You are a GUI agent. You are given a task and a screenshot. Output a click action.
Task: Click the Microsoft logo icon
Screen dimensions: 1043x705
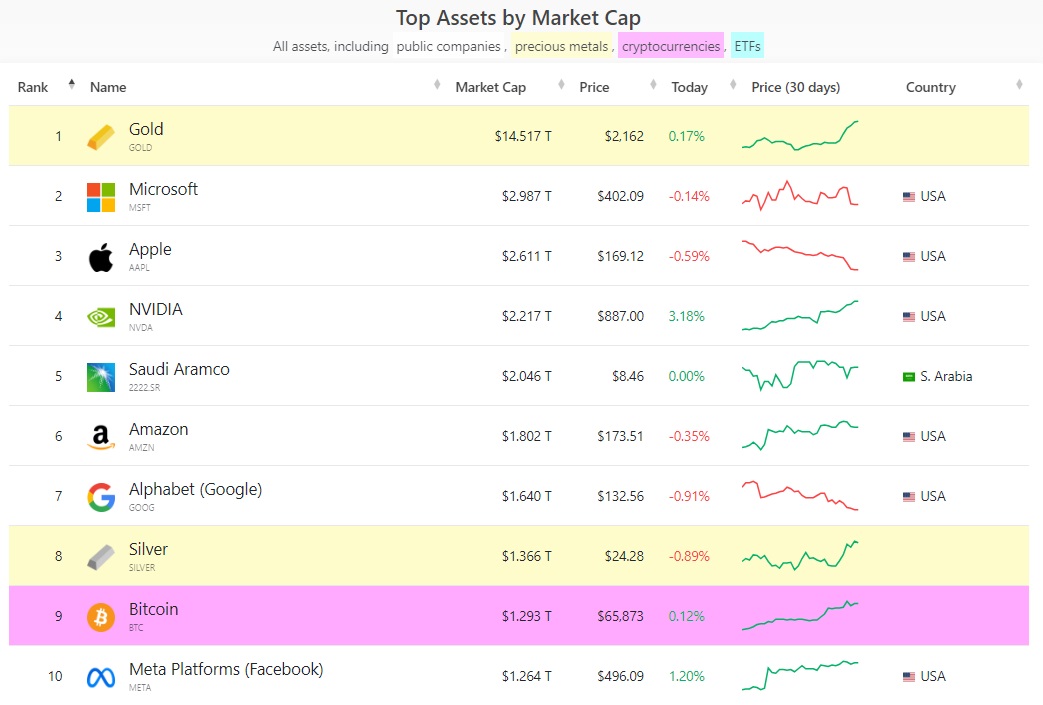click(x=101, y=197)
